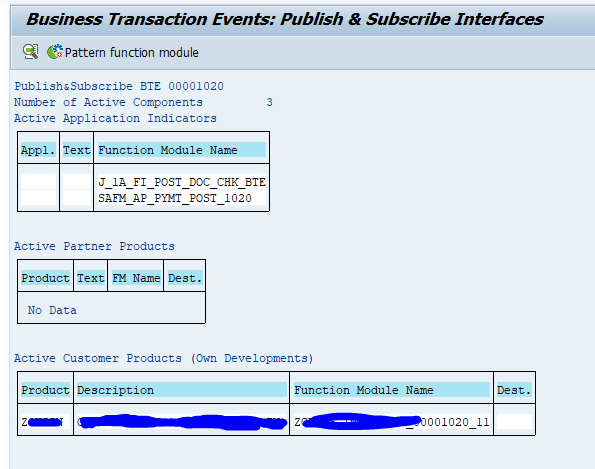Click Dest. header in Customer Products table
The image size is (595, 469).
[514, 390]
